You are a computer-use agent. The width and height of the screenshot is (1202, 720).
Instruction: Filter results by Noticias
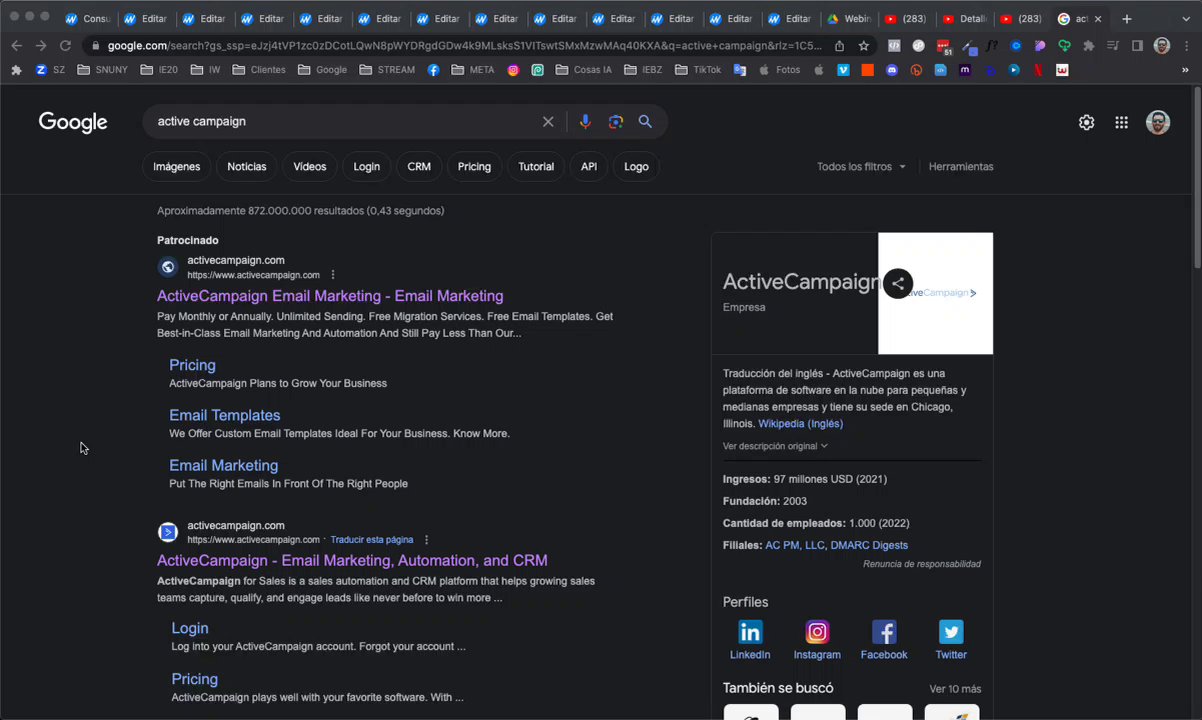coord(247,167)
